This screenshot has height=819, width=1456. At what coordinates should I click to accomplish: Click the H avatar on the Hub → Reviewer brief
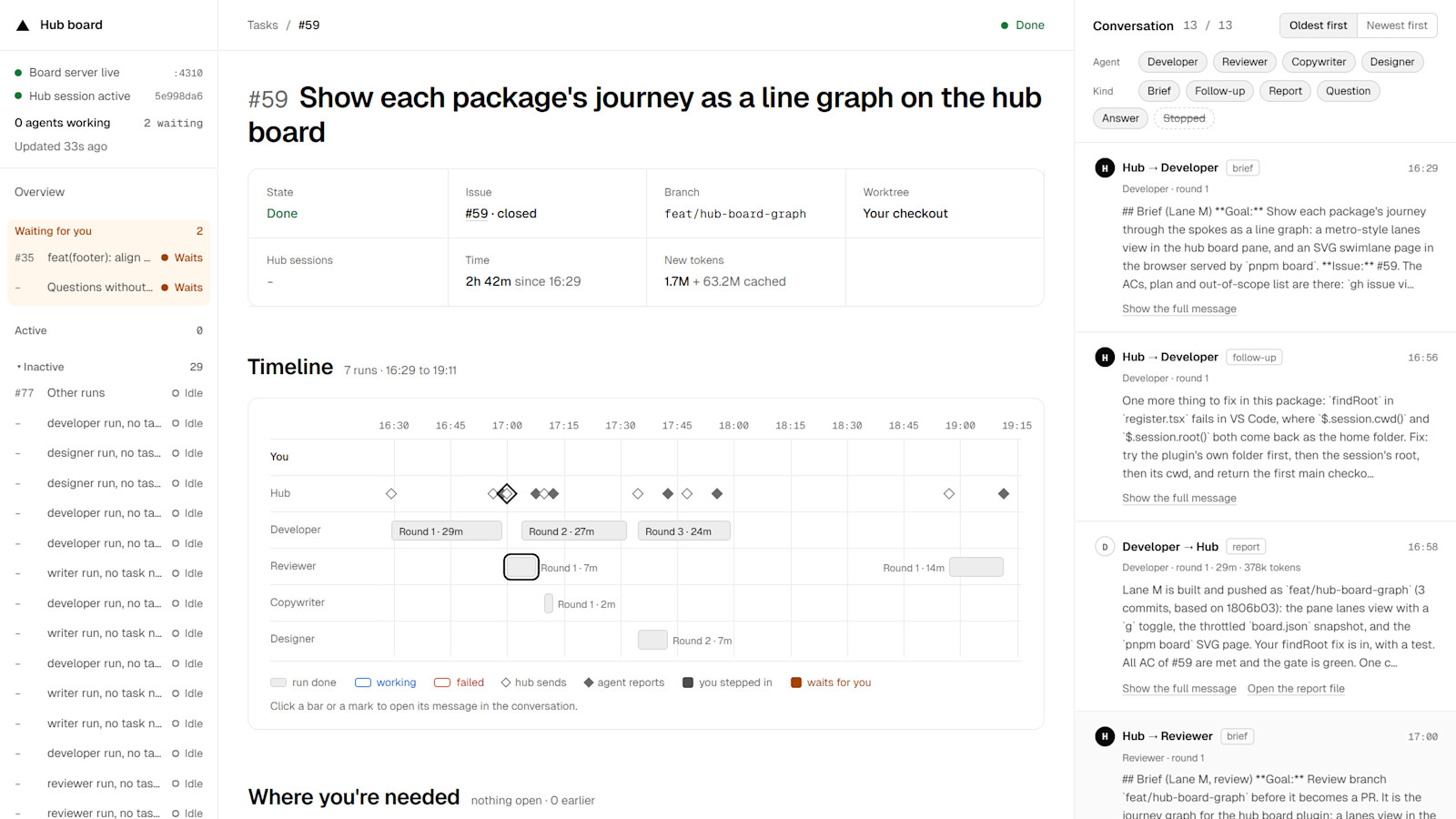coord(1105,736)
